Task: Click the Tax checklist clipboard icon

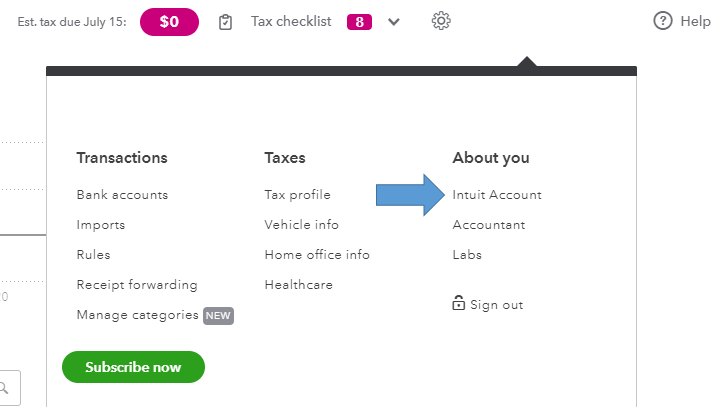Action: [x=226, y=21]
